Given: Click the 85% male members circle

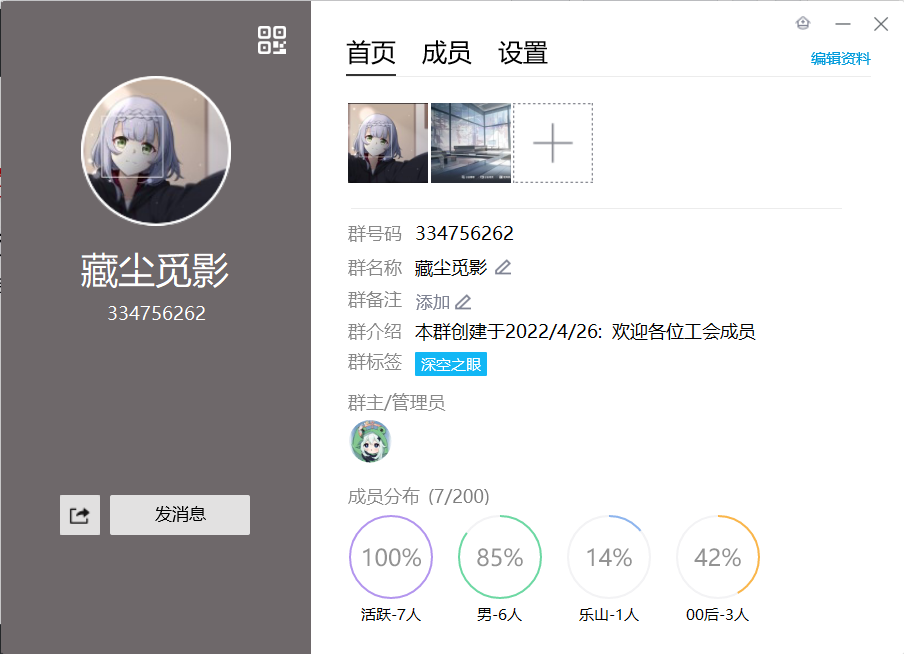Looking at the screenshot, I should click(500, 557).
